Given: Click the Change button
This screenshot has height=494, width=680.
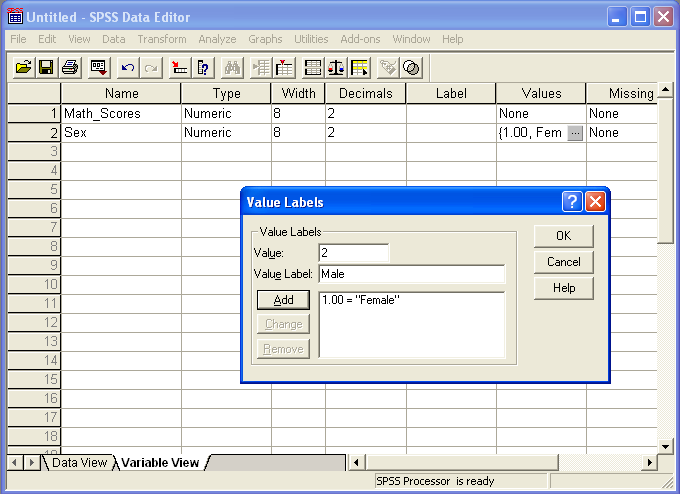Looking at the screenshot, I should [x=283, y=324].
